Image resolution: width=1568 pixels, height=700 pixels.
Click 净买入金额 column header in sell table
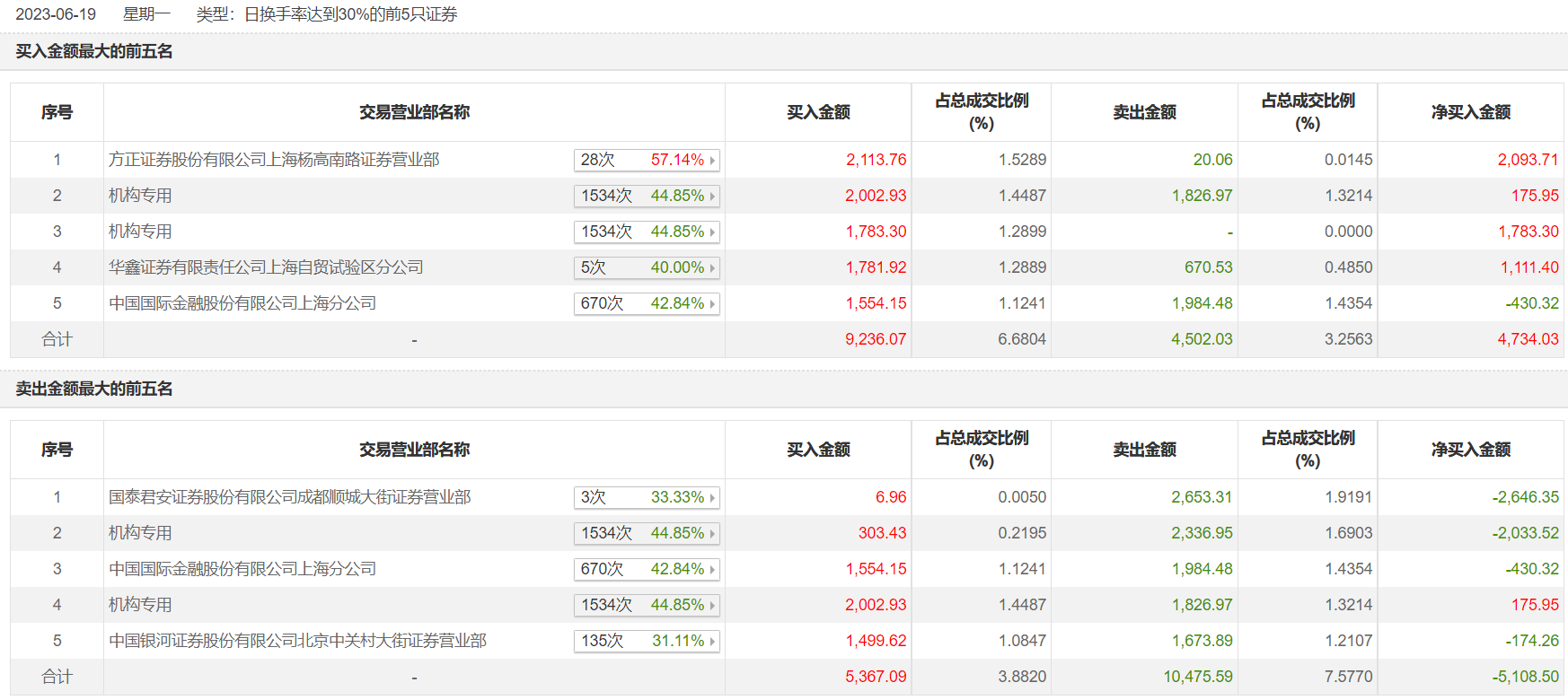[1470, 450]
